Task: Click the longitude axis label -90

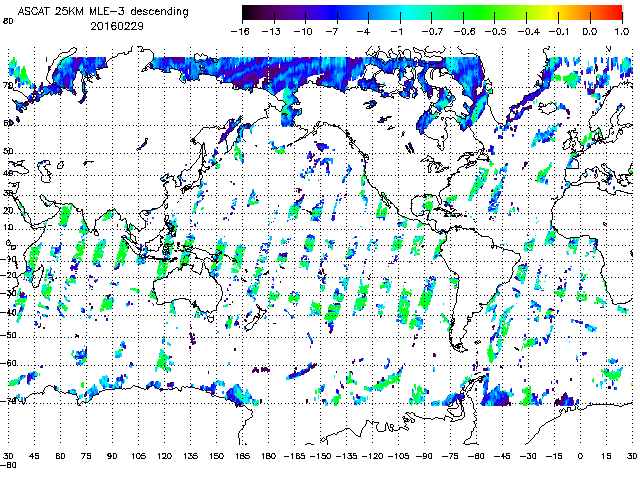Action: tap(424, 456)
